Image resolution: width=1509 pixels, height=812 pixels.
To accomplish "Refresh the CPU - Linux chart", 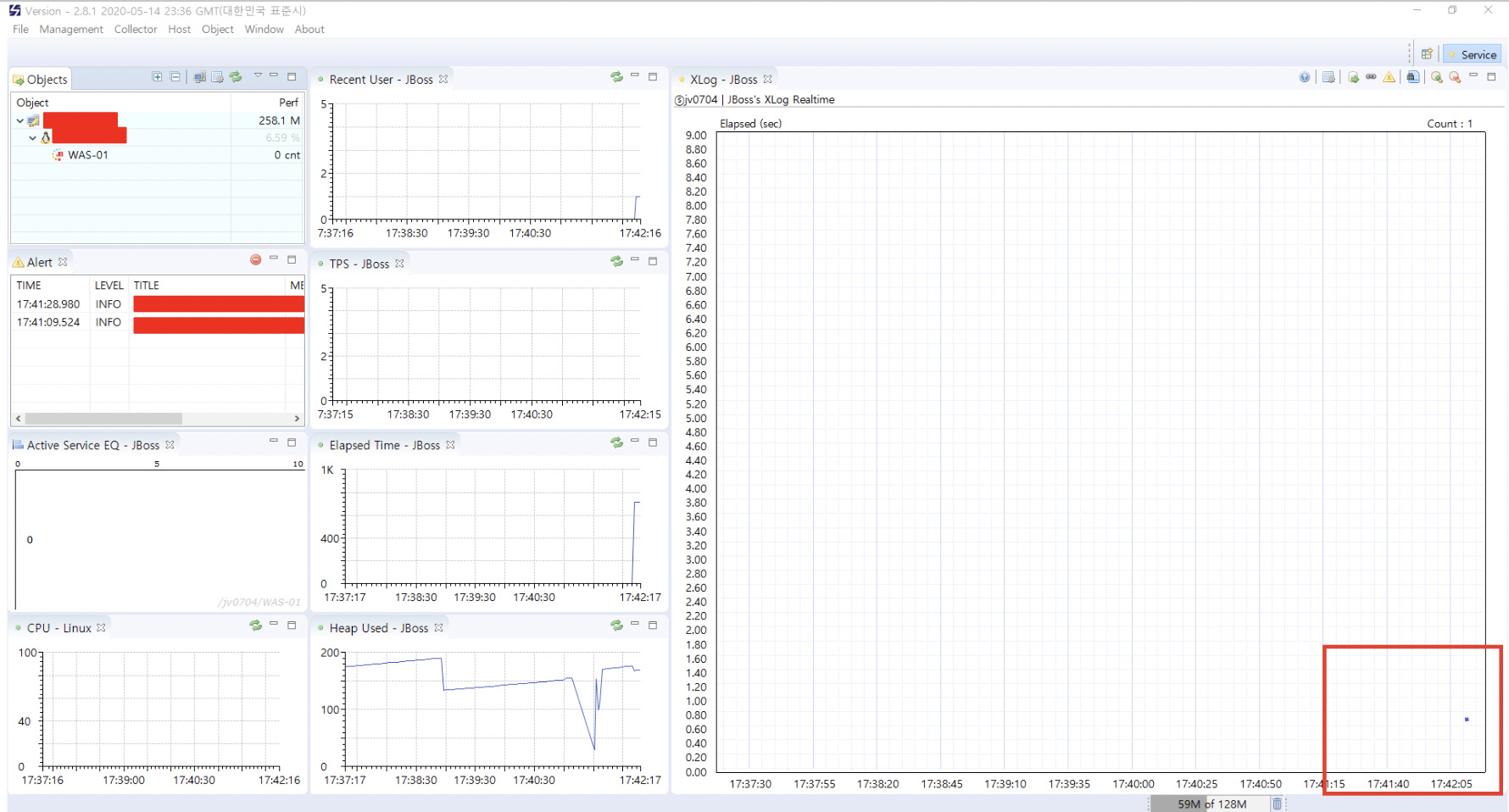I will point(255,626).
